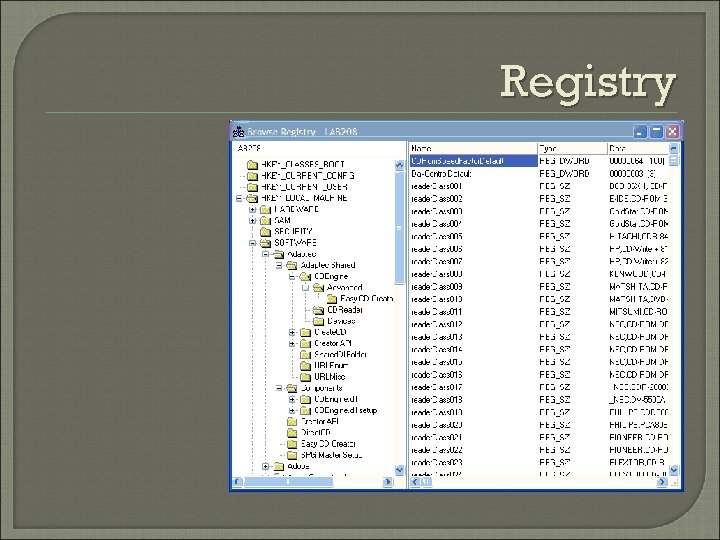
Task: Click values list horizontal scroll left arrow
Action: click(x=415, y=482)
